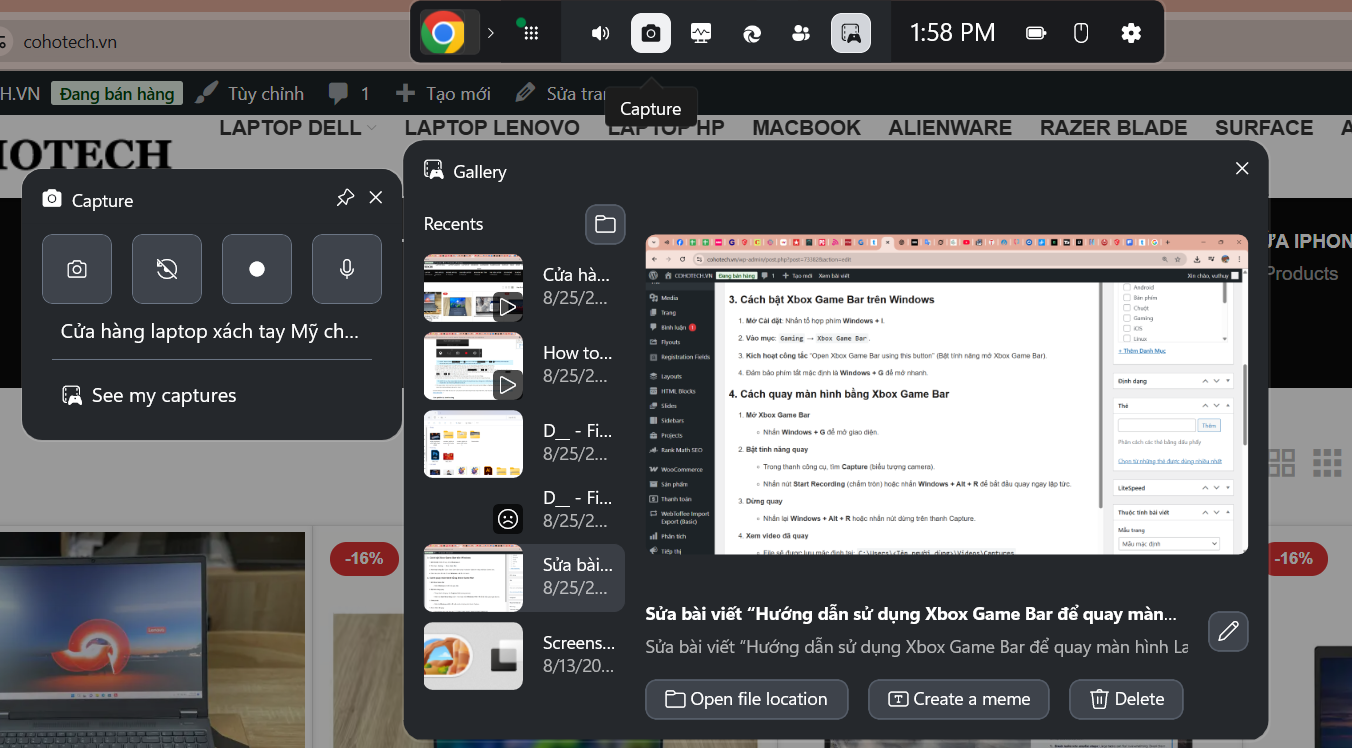1352x748 pixels.
Task: Toggle mouse click-through icon in Game Bar
Action: (x=1081, y=33)
